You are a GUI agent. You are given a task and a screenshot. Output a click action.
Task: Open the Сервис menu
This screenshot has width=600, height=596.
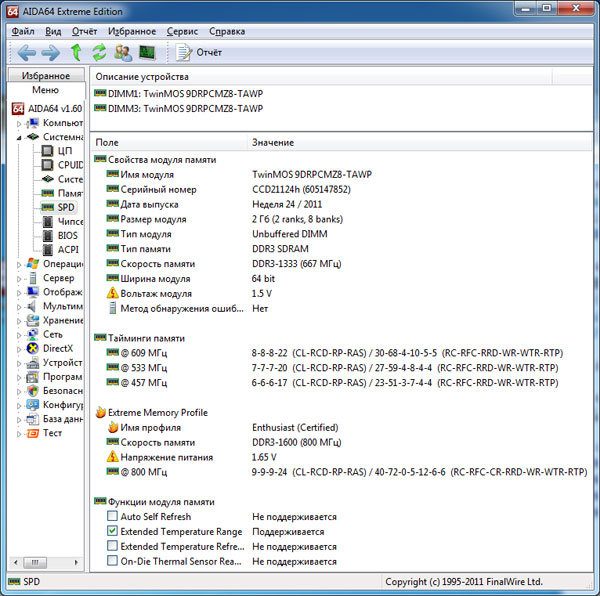tap(182, 31)
